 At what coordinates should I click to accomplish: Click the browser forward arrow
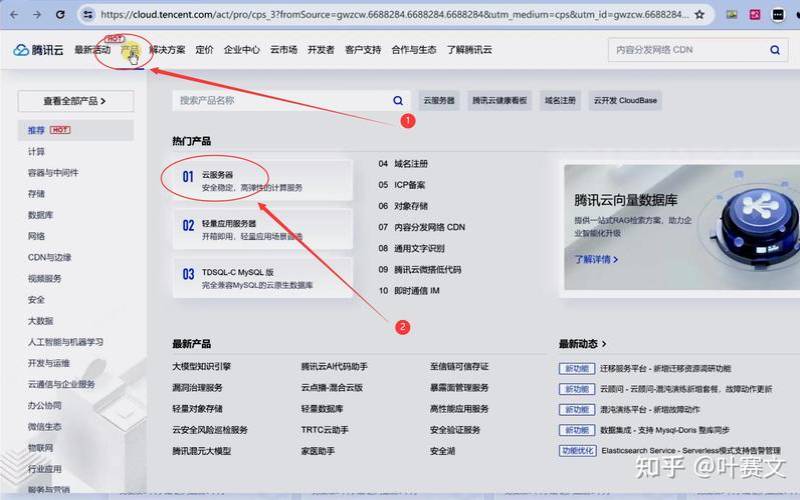pos(37,14)
